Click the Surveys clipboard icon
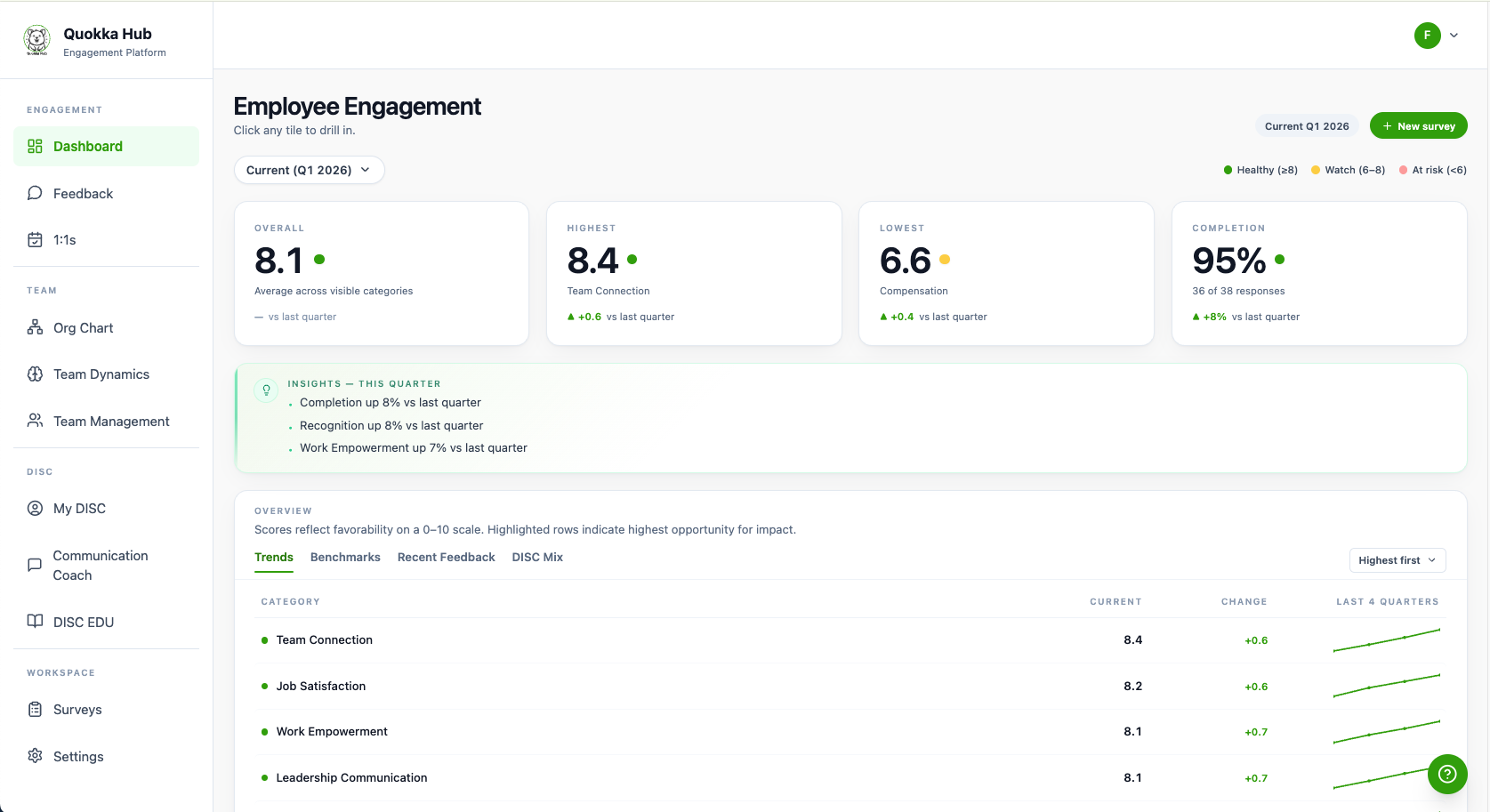This screenshot has width=1490, height=812. (35, 709)
